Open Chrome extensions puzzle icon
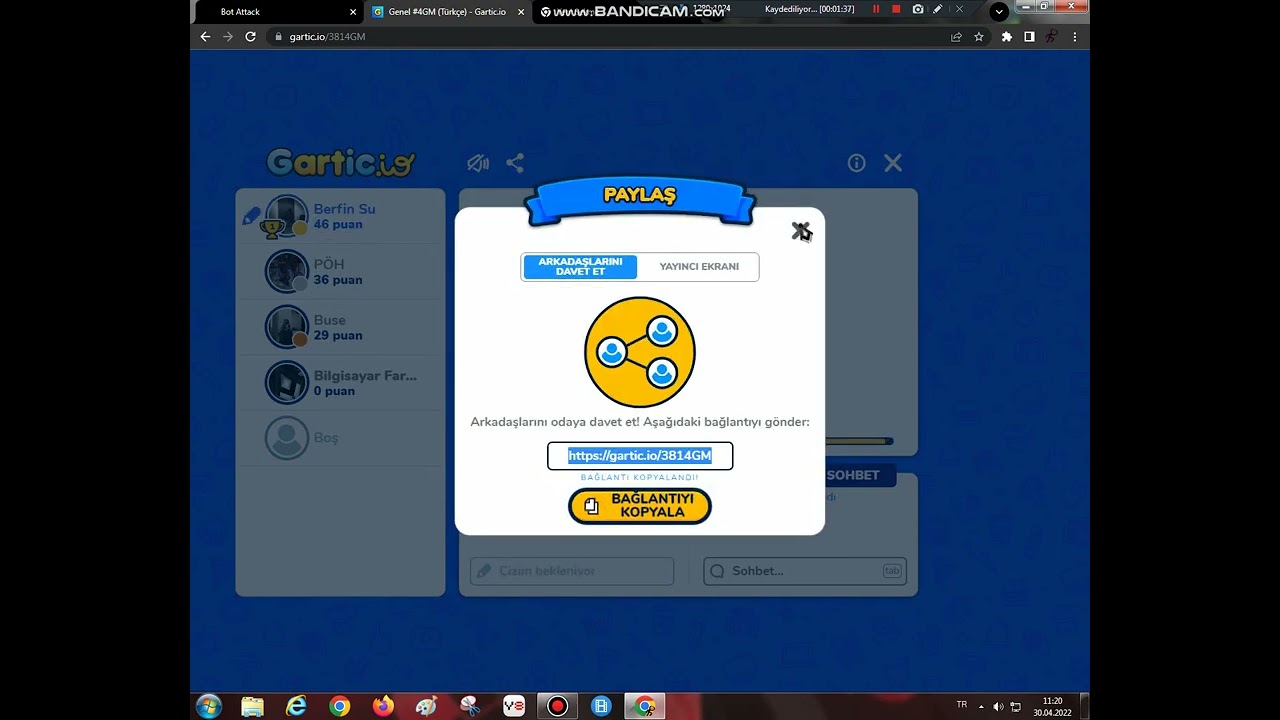The height and width of the screenshot is (720, 1280). (1007, 37)
